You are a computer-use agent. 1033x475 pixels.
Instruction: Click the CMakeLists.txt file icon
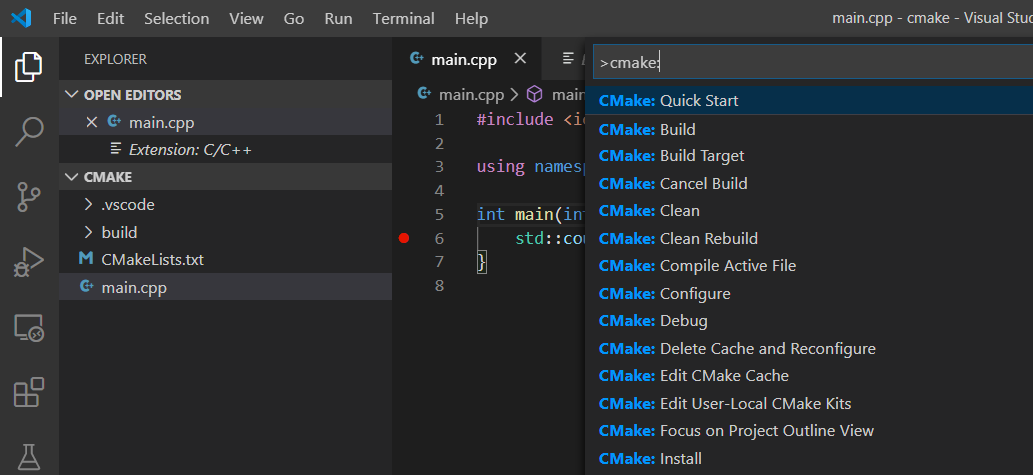point(86,259)
